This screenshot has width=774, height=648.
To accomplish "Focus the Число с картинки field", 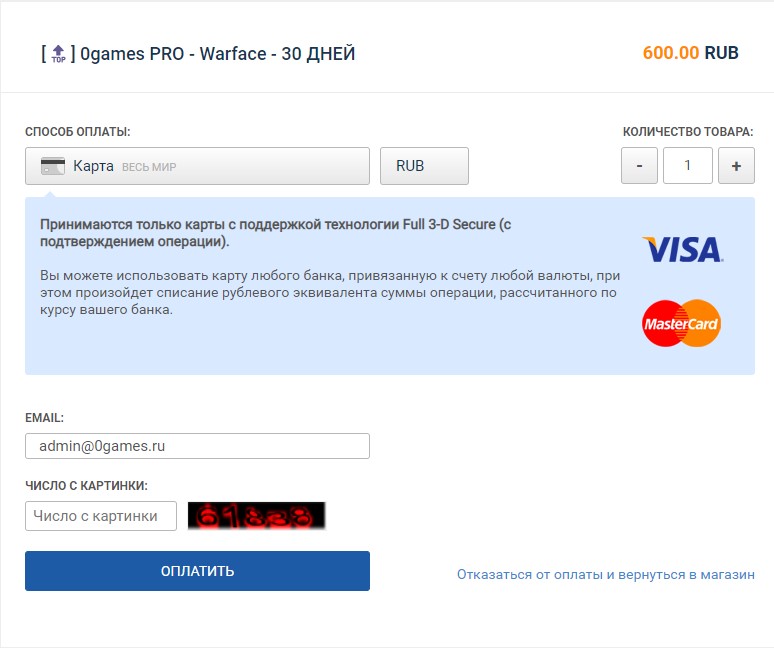I will coord(101,516).
